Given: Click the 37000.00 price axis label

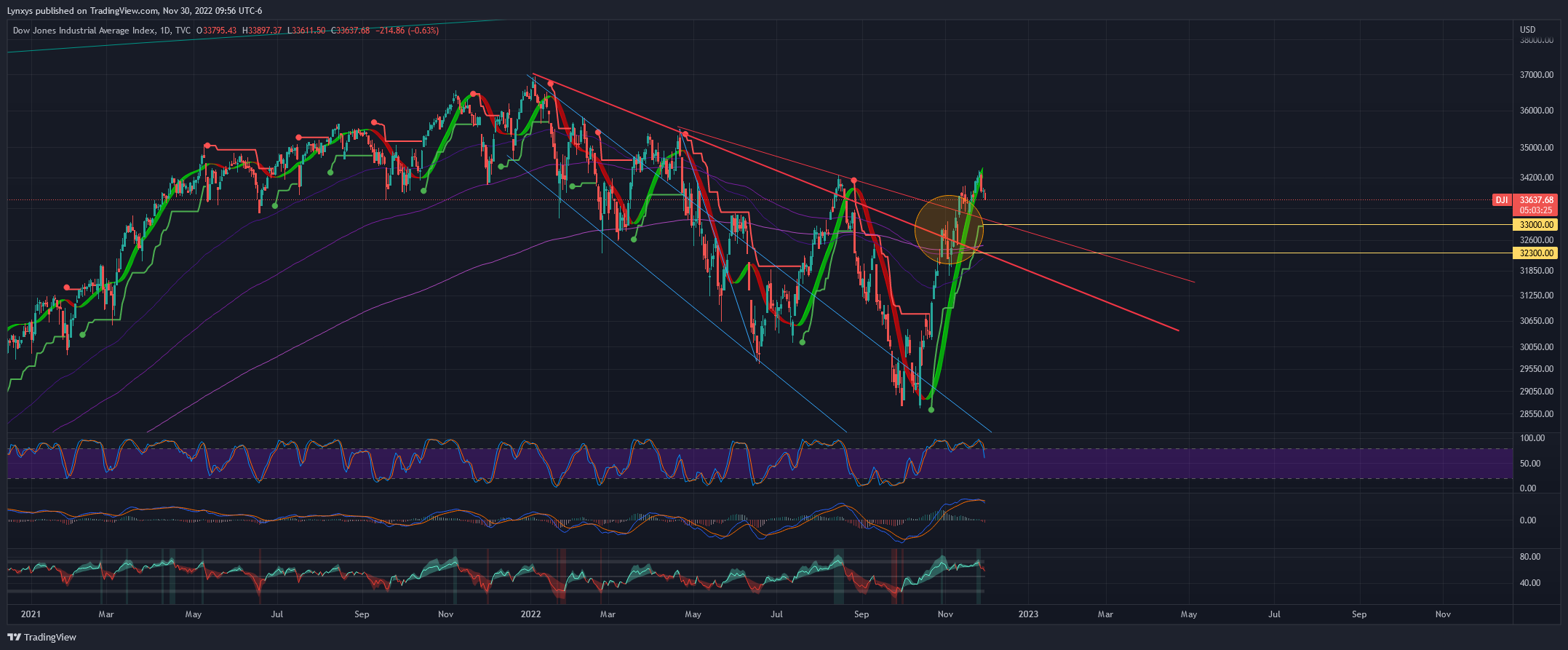Looking at the screenshot, I should coord(1537,75).
